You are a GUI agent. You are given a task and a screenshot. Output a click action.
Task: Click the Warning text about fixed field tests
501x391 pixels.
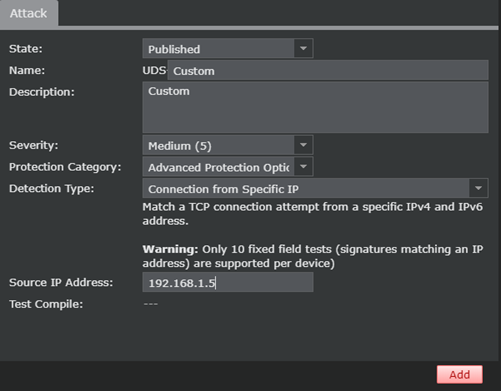(313, 256)
